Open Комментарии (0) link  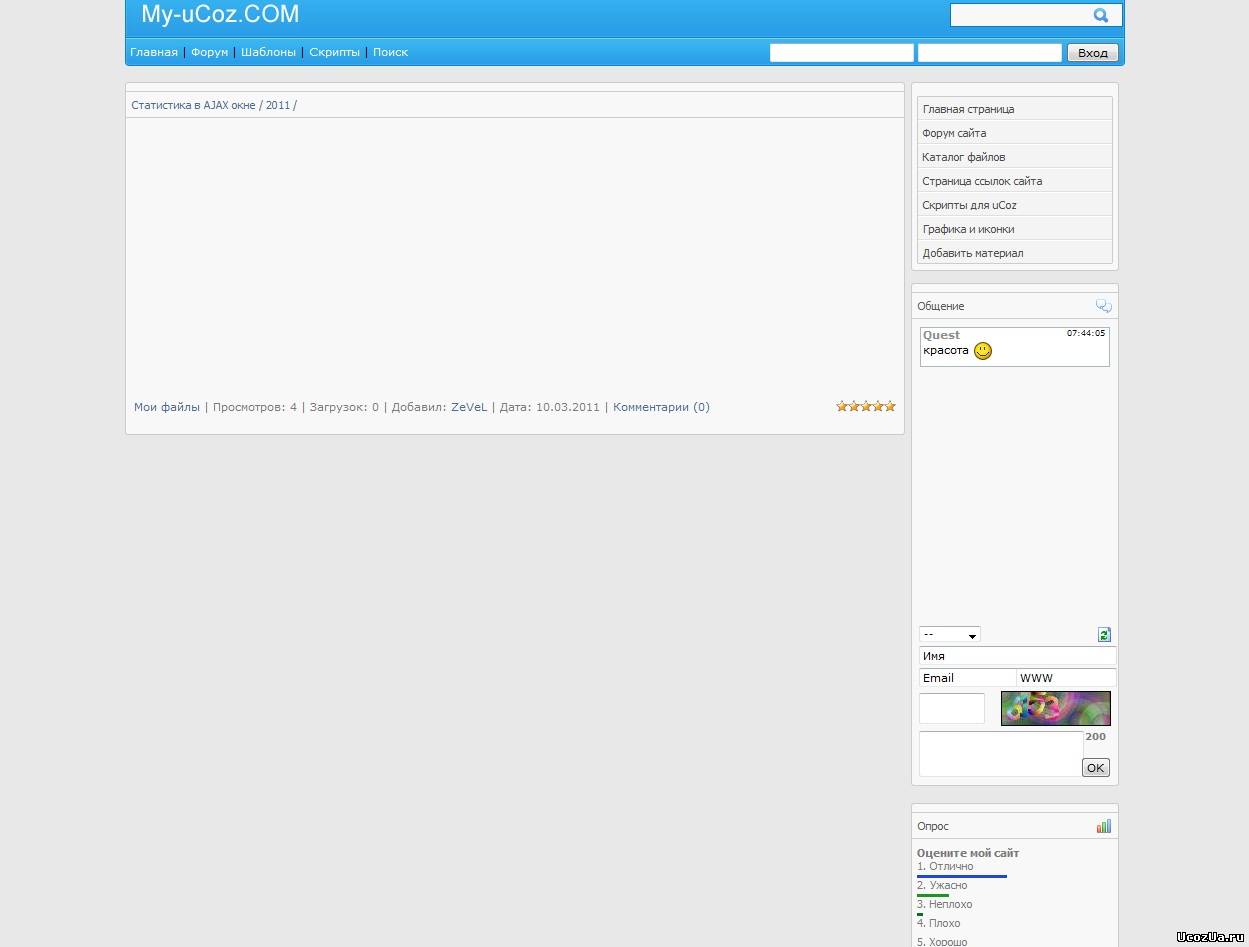pyautogui.click(x=661, y=407)
